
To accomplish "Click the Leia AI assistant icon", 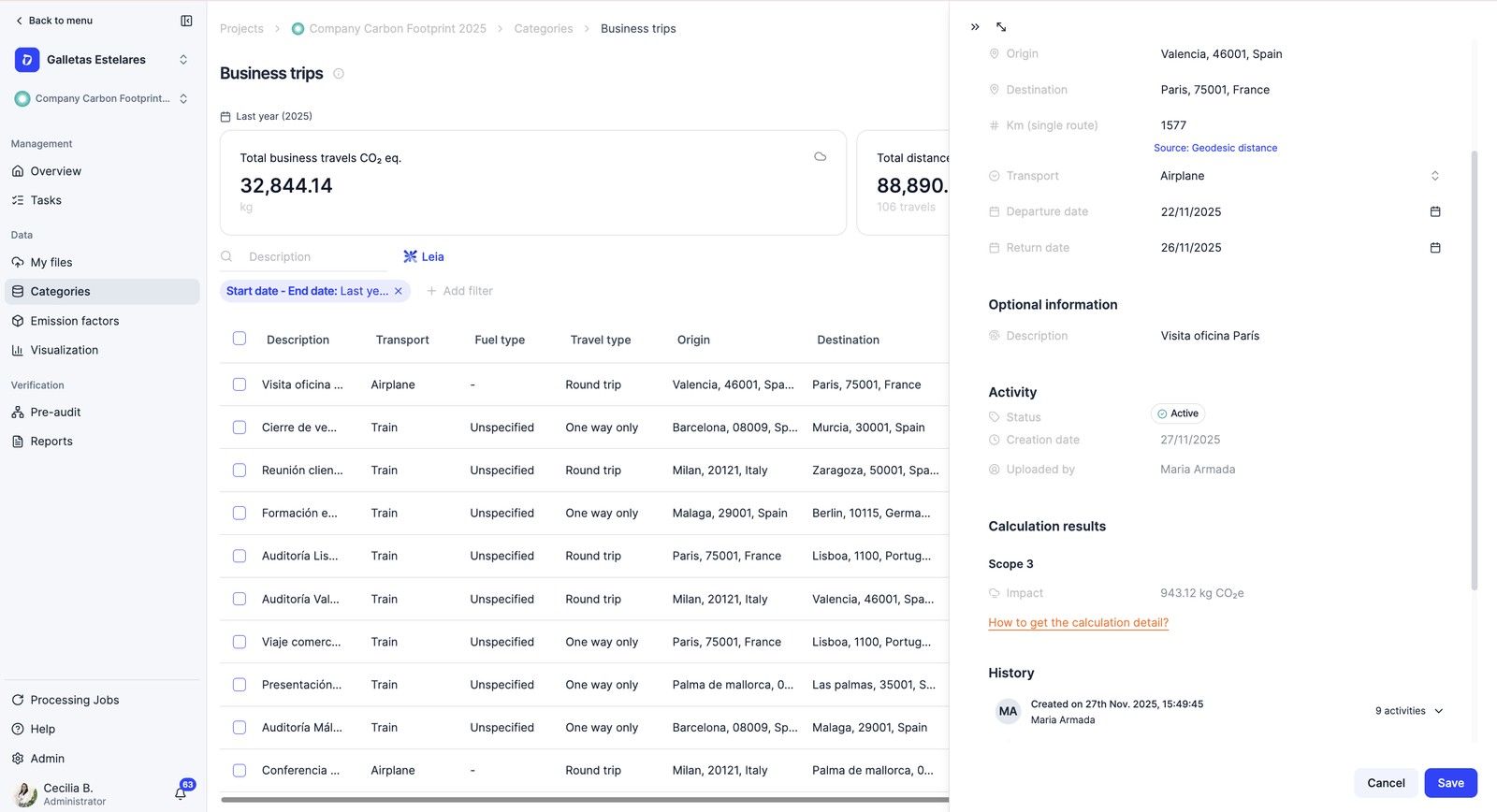I will [x=410, y=256].
